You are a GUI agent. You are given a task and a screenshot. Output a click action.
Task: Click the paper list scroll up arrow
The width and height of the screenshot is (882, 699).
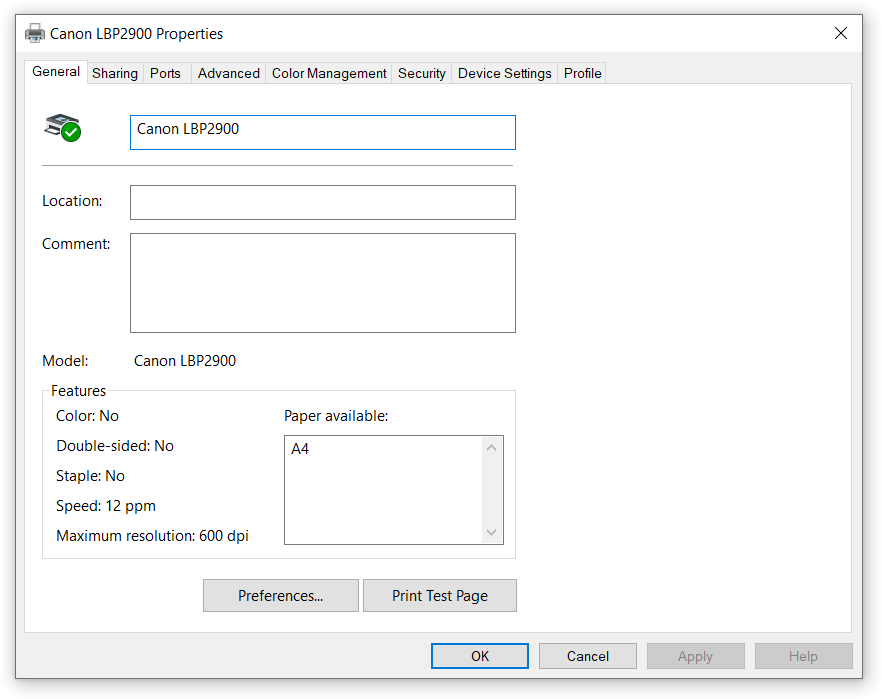coord(491,447)
